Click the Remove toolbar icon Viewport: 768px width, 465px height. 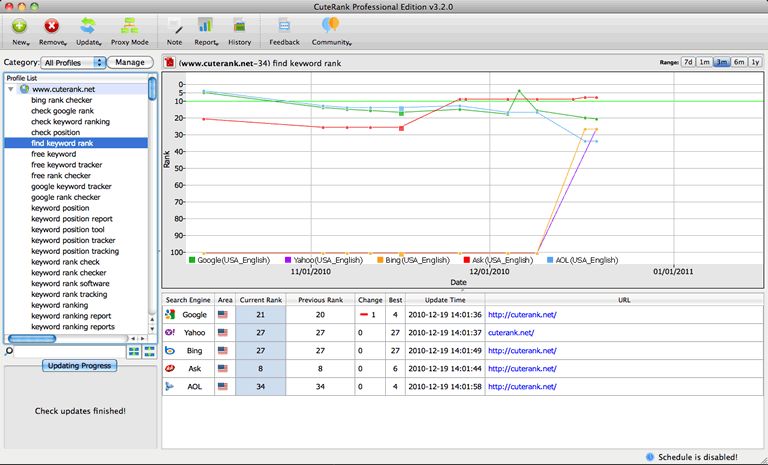tap(51, 26)
